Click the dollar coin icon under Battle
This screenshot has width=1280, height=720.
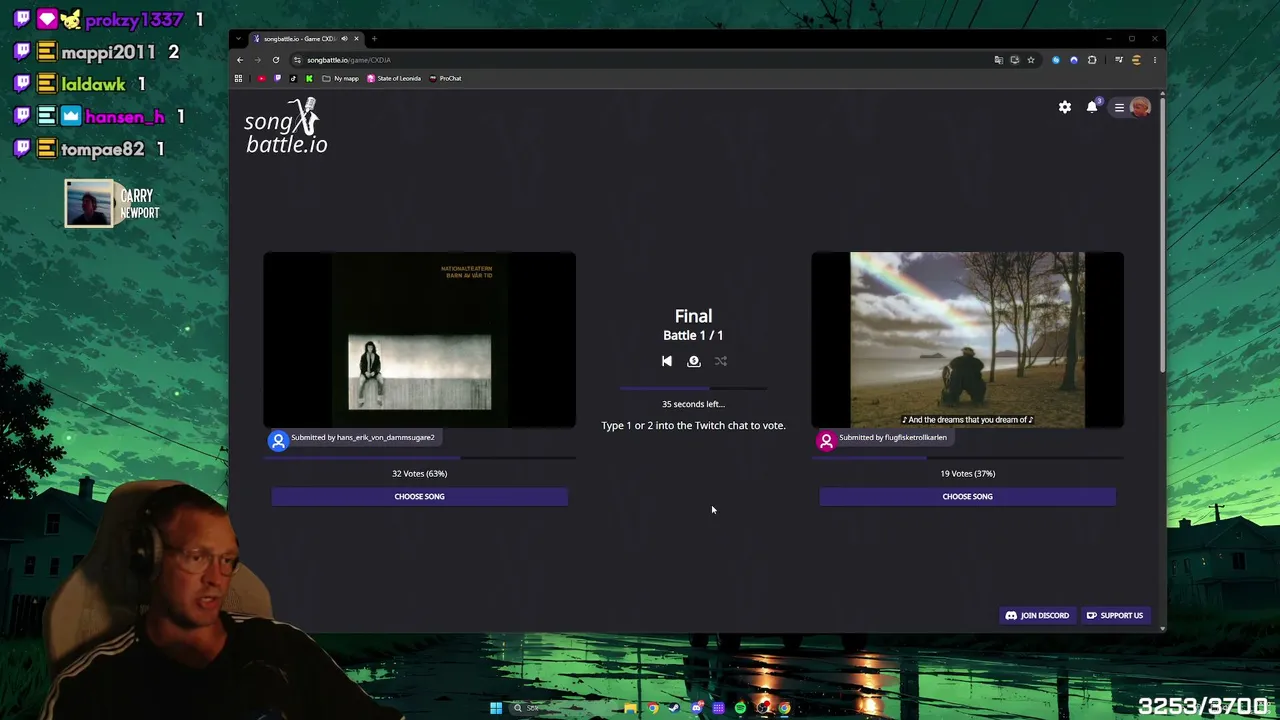pos(694,361)
